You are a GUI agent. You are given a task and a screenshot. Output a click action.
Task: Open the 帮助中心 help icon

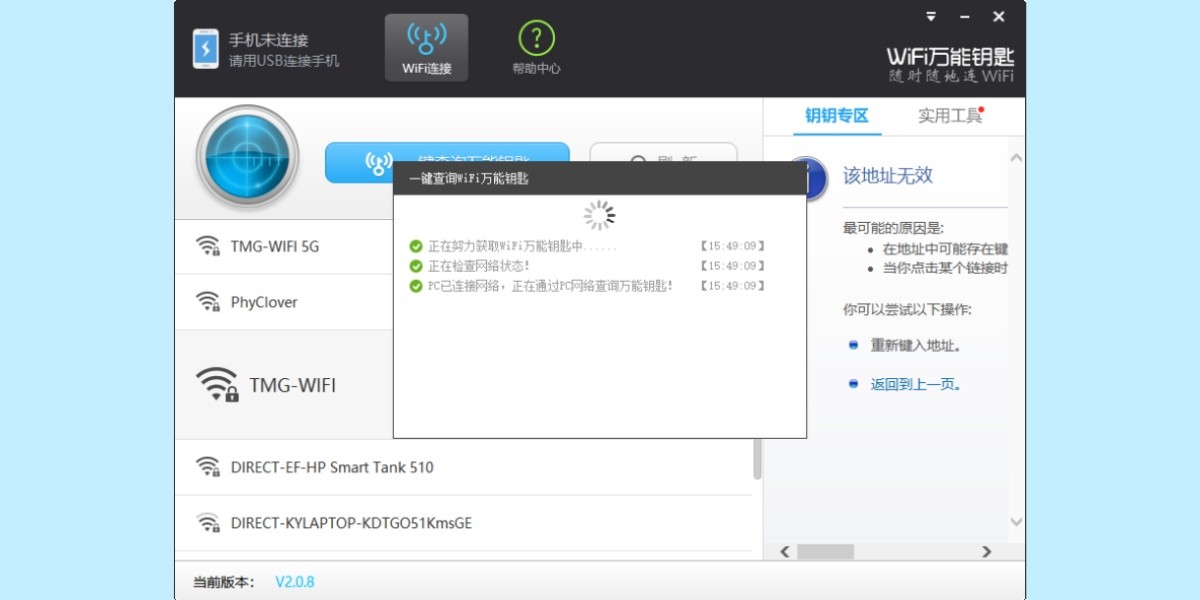(536, 48)
